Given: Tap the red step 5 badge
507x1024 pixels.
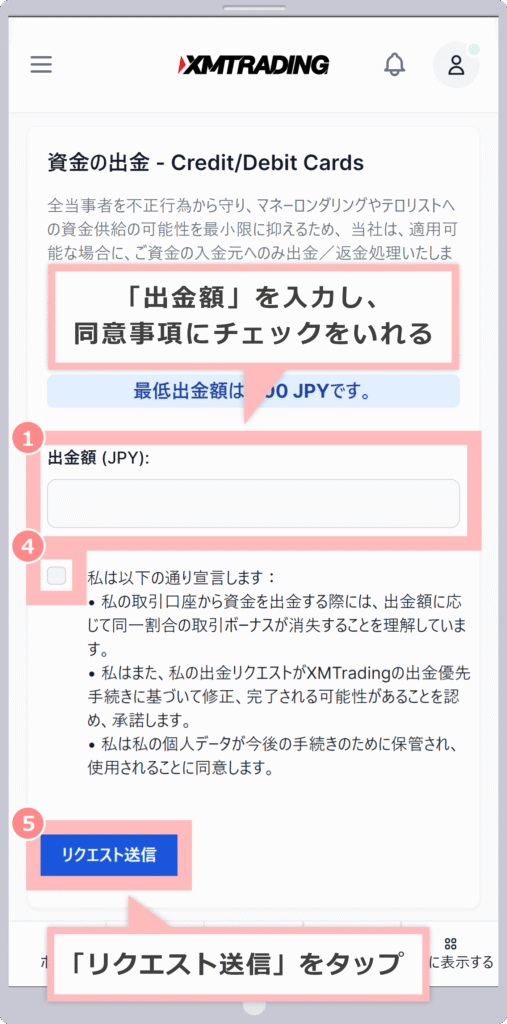Looking at the screenshot, I should tap(27, 824).
